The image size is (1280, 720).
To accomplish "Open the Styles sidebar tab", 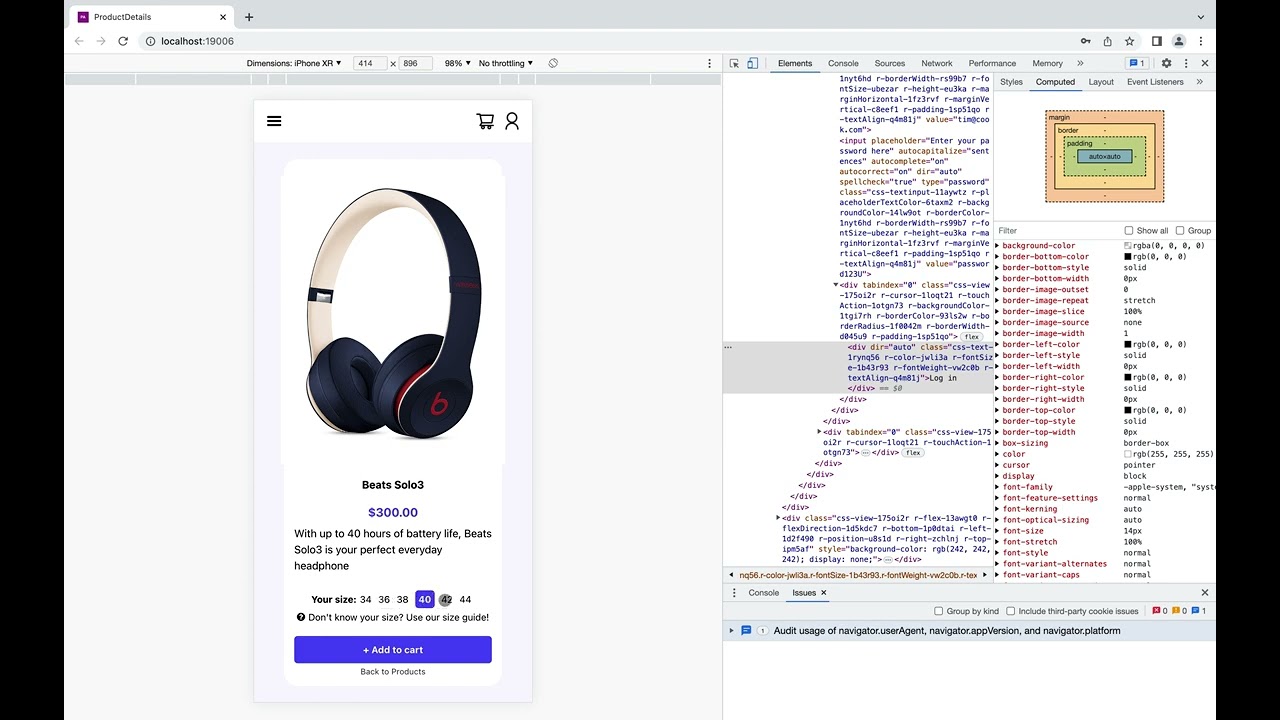I will pos(1012,82).
